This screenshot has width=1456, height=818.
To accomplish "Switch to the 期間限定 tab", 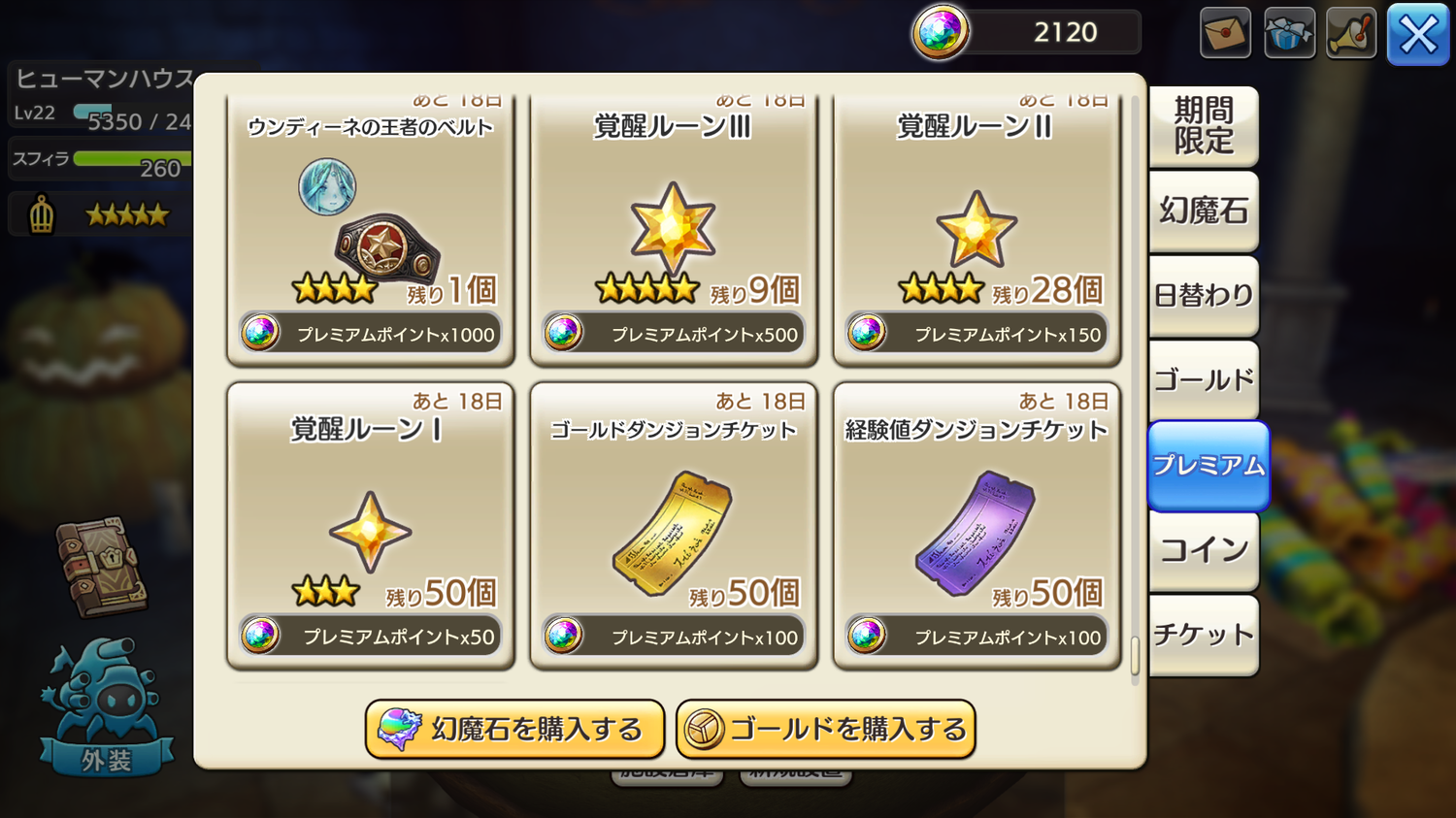I will point(1204,126).
